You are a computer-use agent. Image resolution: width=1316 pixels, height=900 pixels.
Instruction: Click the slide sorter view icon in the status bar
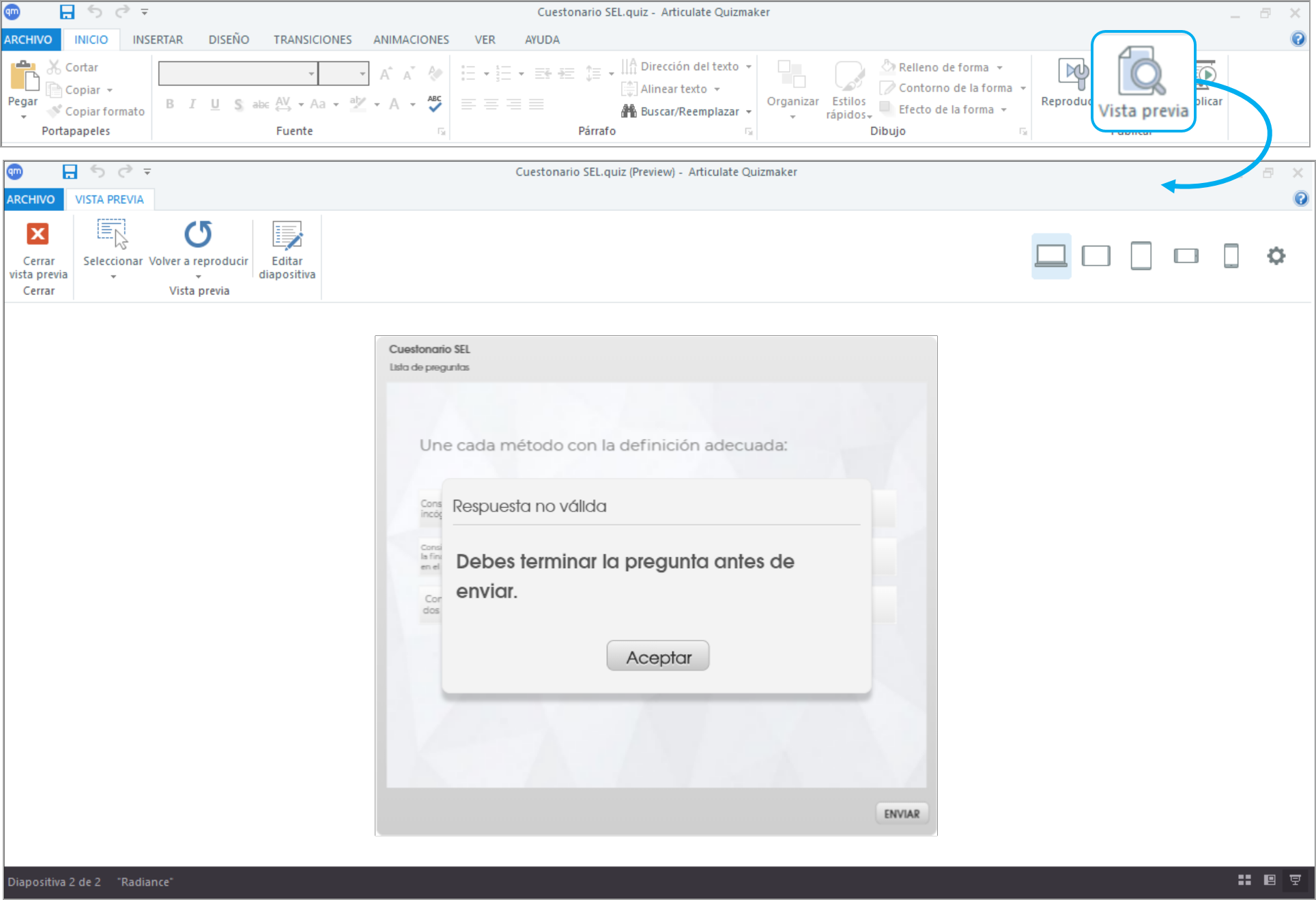pyautogui.click(x=1244, y=880)
